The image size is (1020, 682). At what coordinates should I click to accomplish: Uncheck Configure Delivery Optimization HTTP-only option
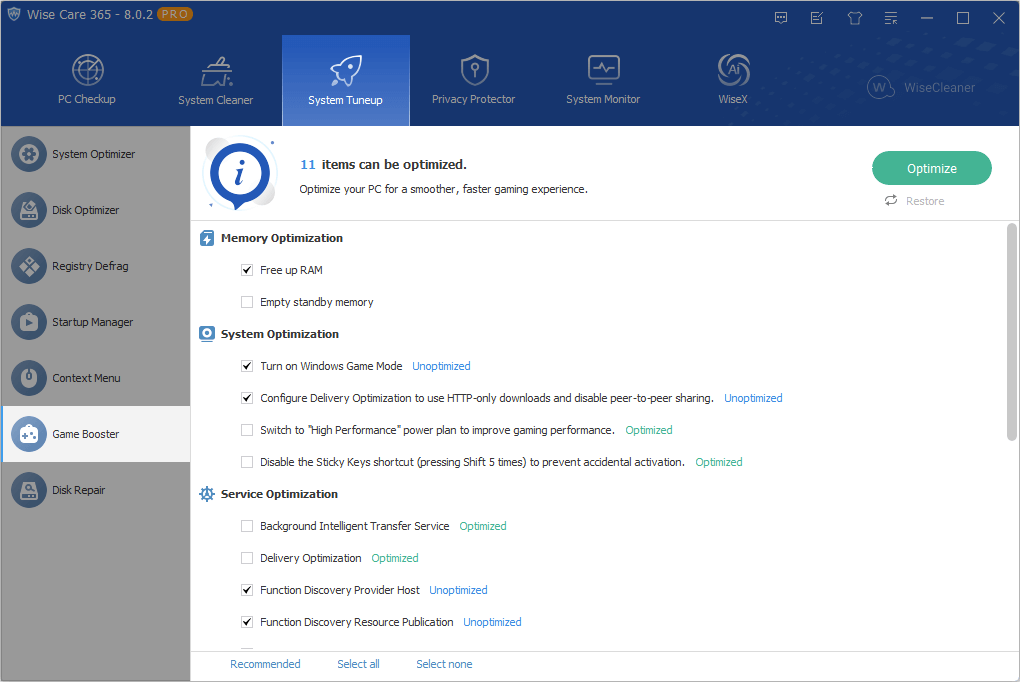(x=247, y=398)
